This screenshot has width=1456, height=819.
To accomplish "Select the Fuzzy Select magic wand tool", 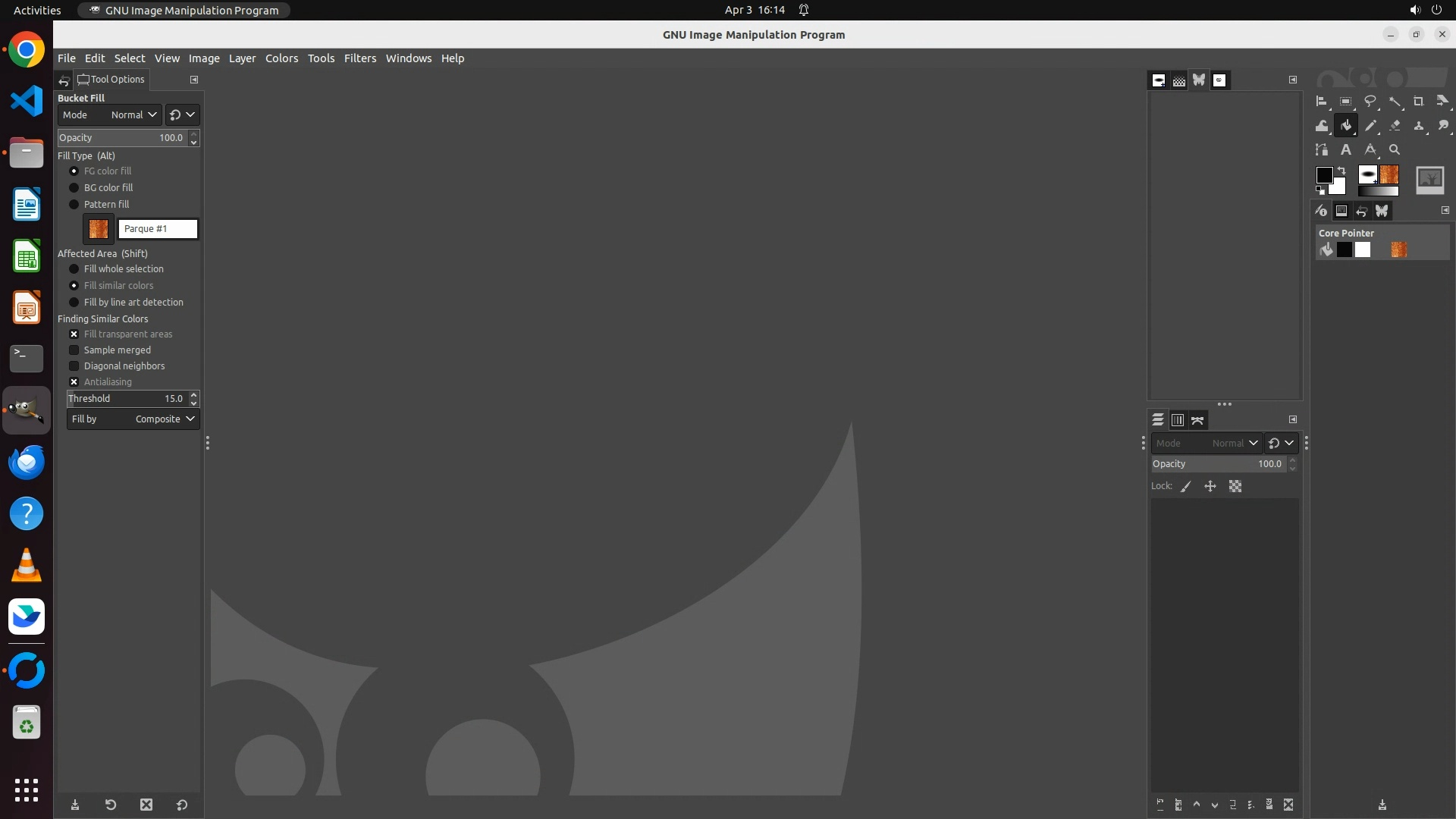I will point(1395,102).
